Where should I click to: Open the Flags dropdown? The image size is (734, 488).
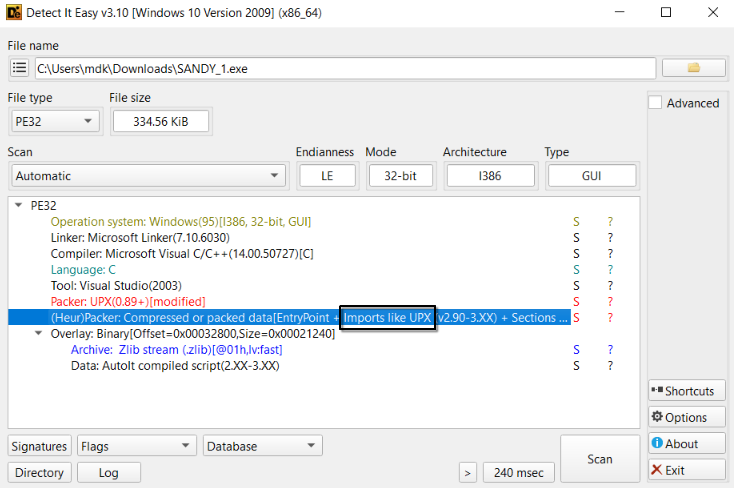(136, 446)
